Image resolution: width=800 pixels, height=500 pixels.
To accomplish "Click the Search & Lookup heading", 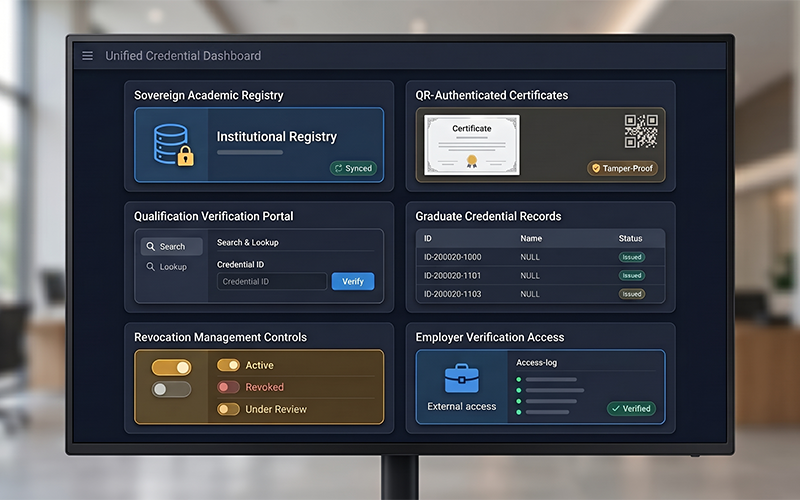I will [x=247, y=242].
